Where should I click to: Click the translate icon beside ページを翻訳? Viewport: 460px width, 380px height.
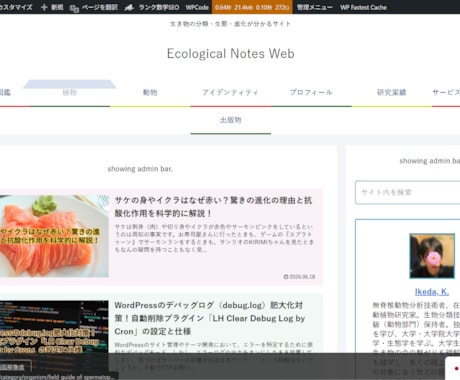pos(74,8)
